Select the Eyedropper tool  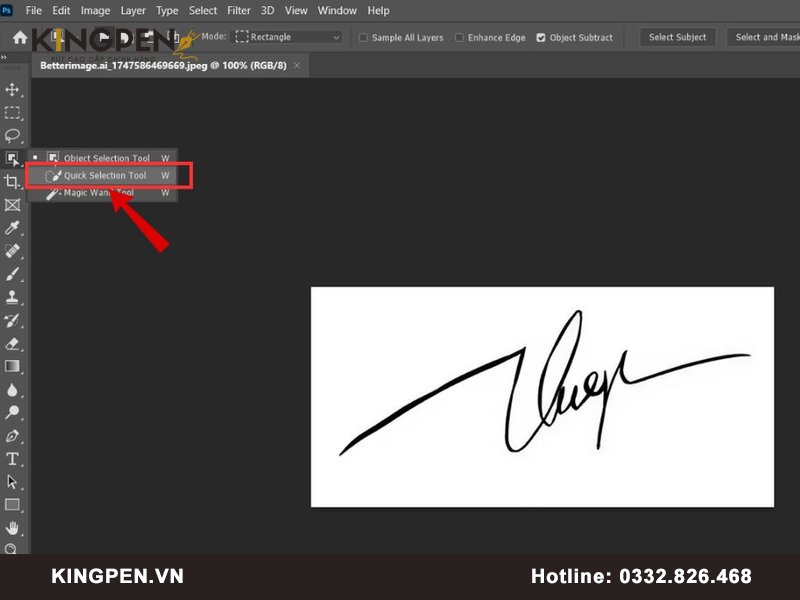[x=13, y=228]
